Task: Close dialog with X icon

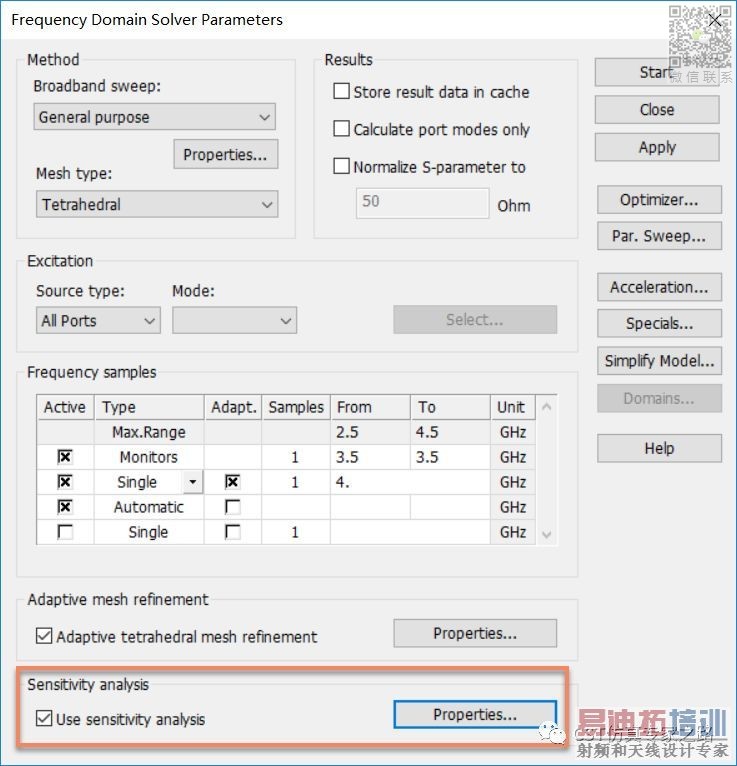Action: coord(715,20)
